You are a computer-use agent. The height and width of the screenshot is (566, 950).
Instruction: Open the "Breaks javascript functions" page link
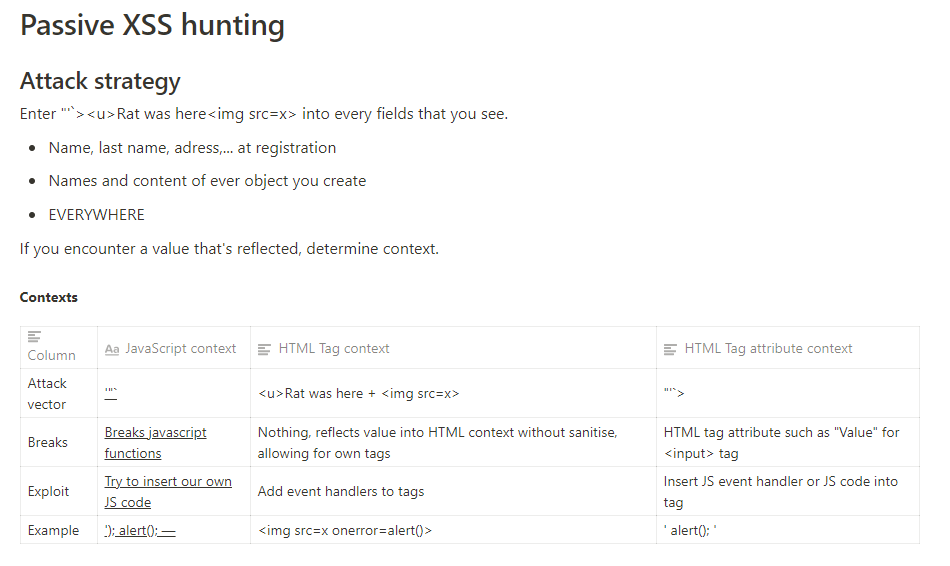[x=156, y=443]
